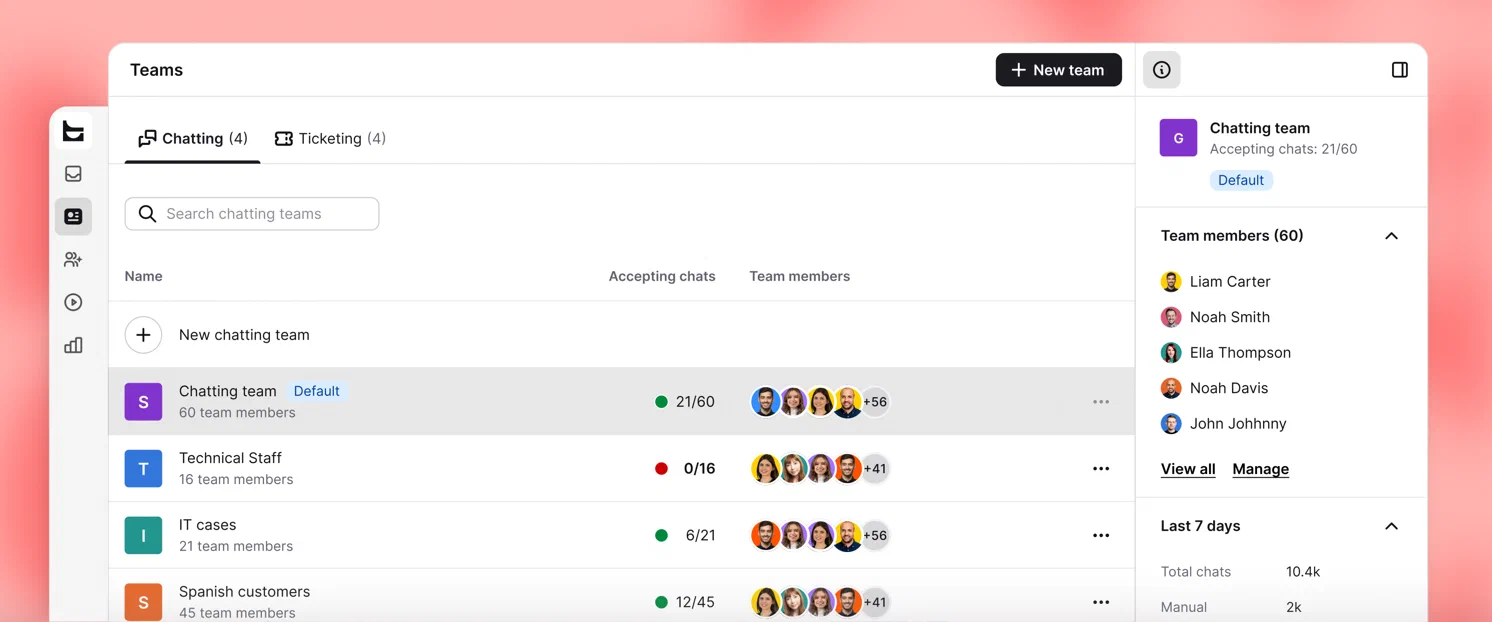Image resolution: width=1492 pixels, height=622 pixels.
Task: Click Ella Thompson's avatar in members list
Action: click(x=1171, y=353)
